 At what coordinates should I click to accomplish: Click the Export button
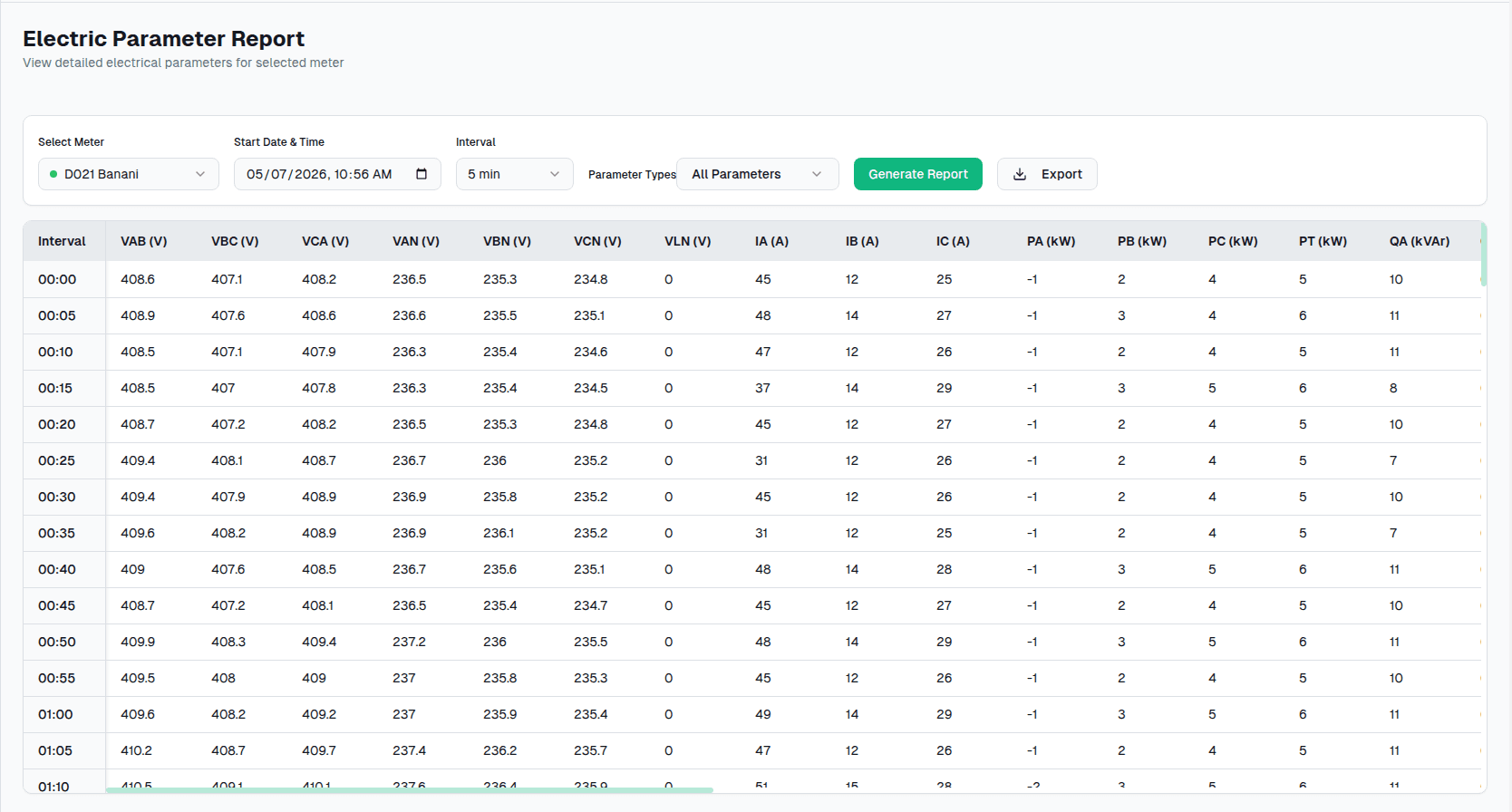(x=1047, y=174)
